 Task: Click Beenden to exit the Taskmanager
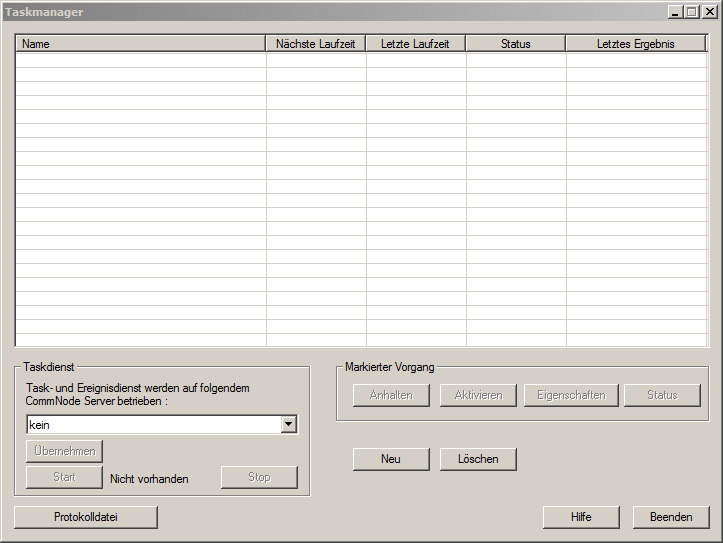point(671,517)
